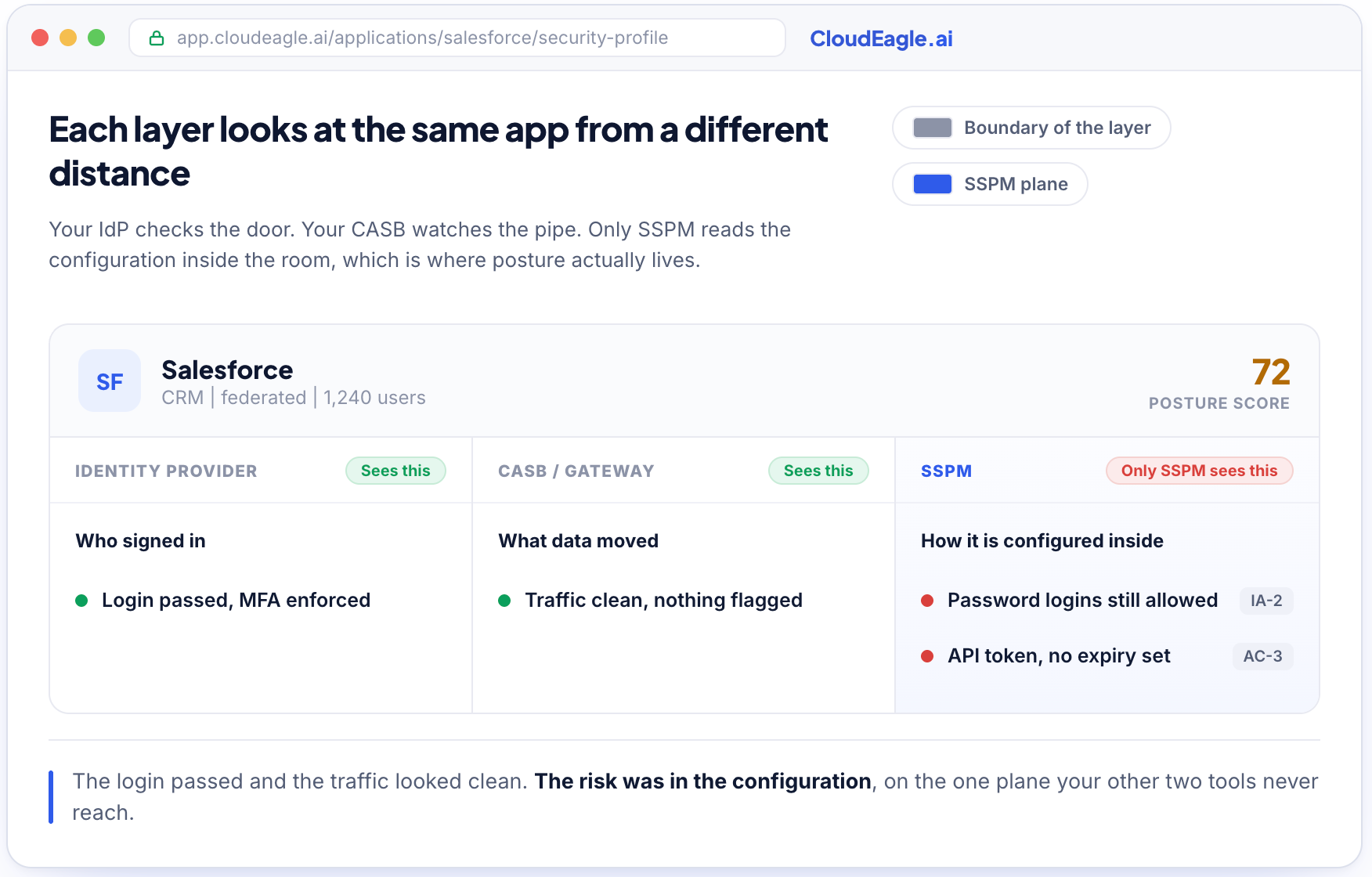Click the What data moved heading
The width and height of the screenshot is (1372, 877).
[x=579, y=541]
